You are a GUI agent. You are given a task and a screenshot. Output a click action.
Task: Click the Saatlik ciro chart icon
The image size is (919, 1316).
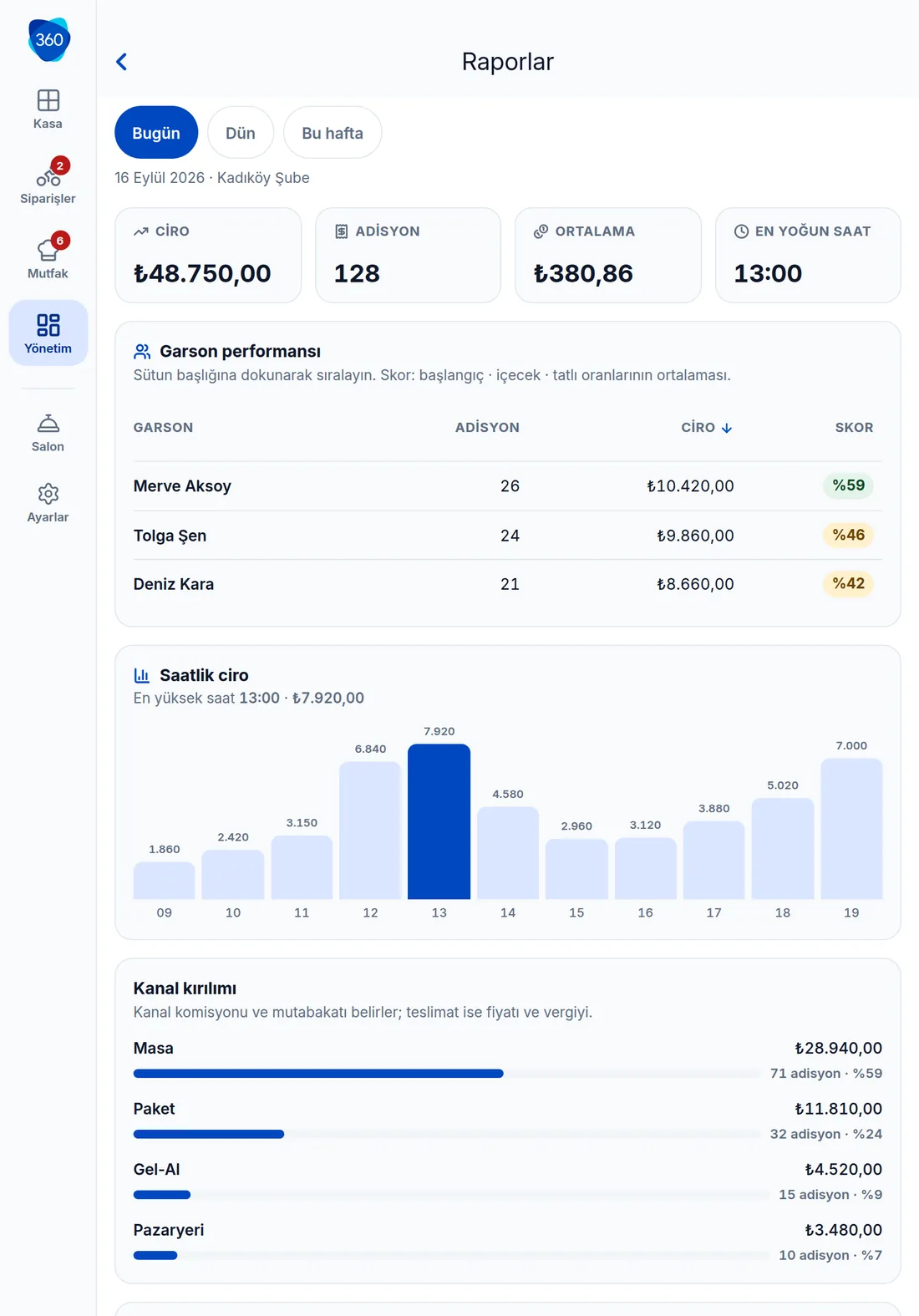pyautogui.click(x=142, y=675)
